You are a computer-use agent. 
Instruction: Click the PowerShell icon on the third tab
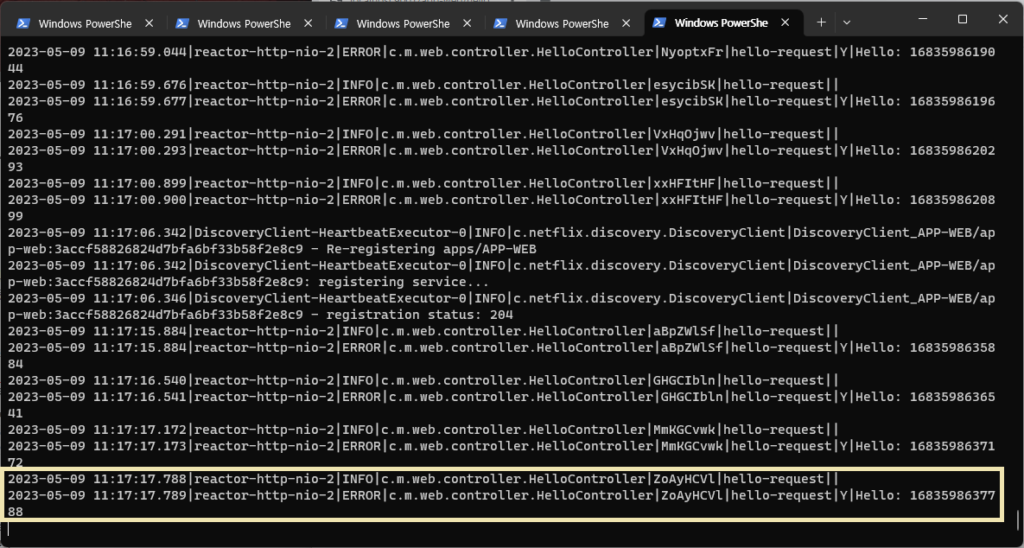pos(341,23)
